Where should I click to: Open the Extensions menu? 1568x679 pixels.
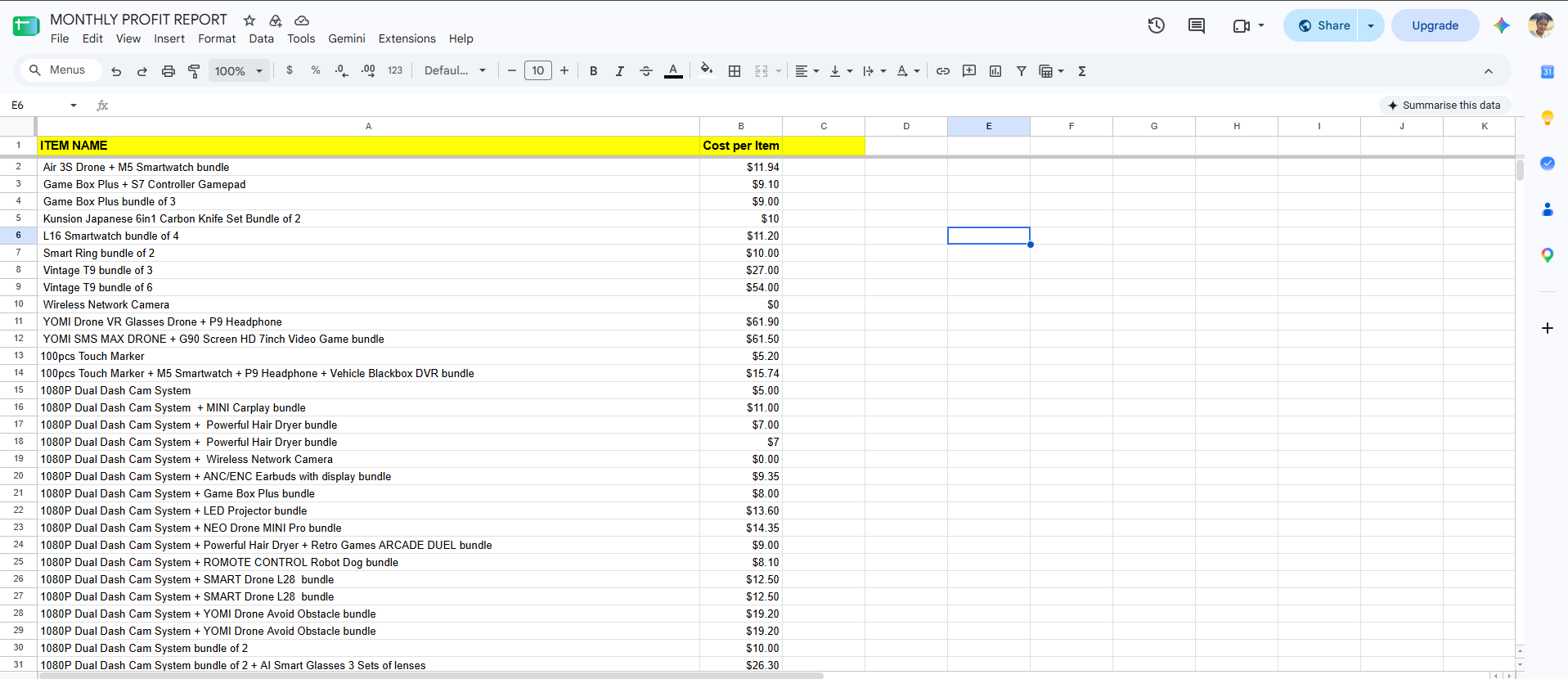(x=407, y=38)
